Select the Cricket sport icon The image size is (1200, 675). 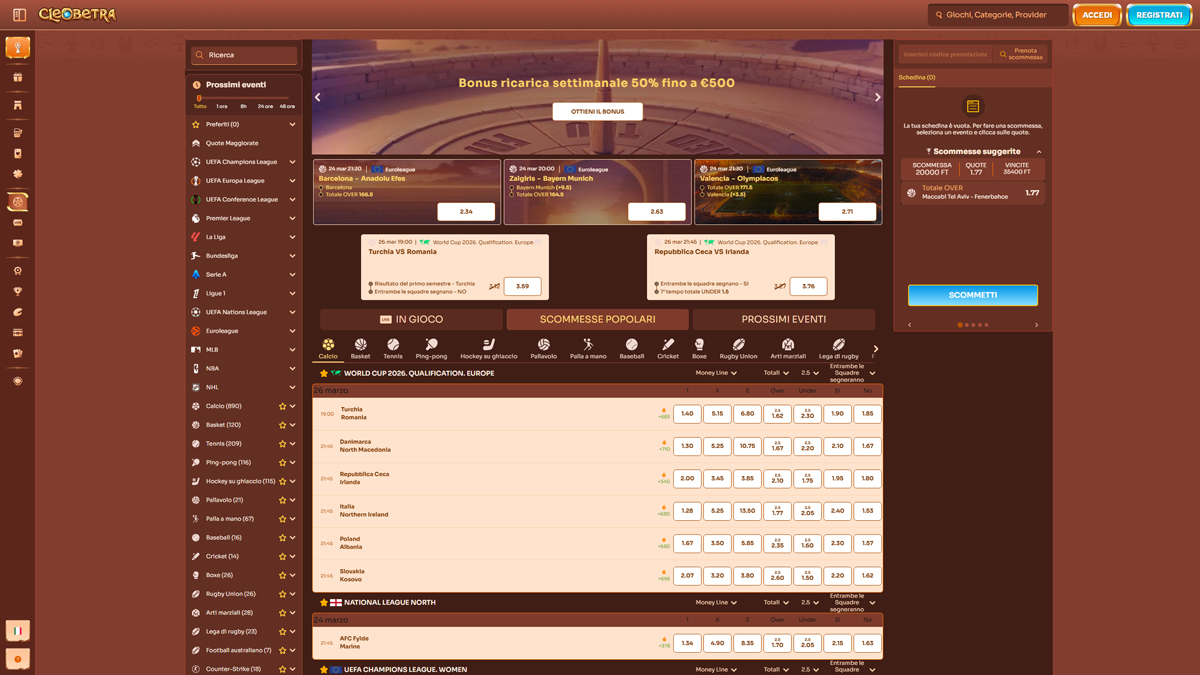668,345
